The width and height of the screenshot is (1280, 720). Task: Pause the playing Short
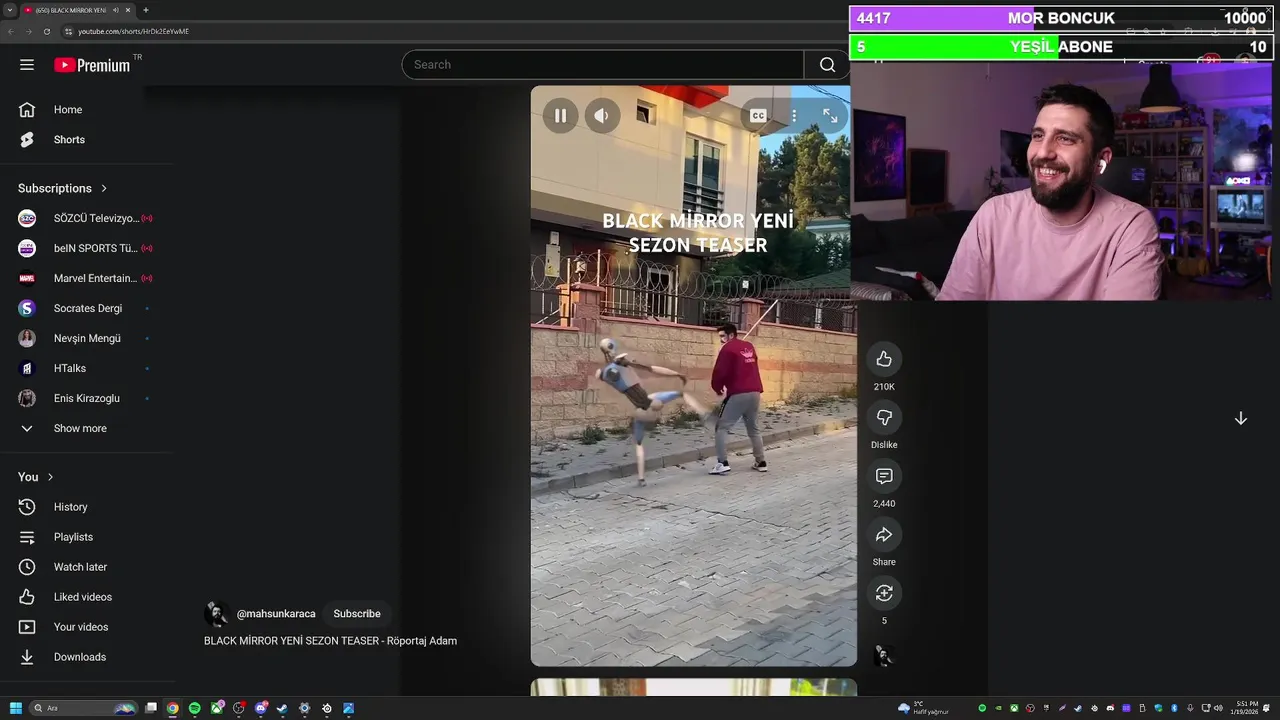pyautogui.click(x=560, y=116)
